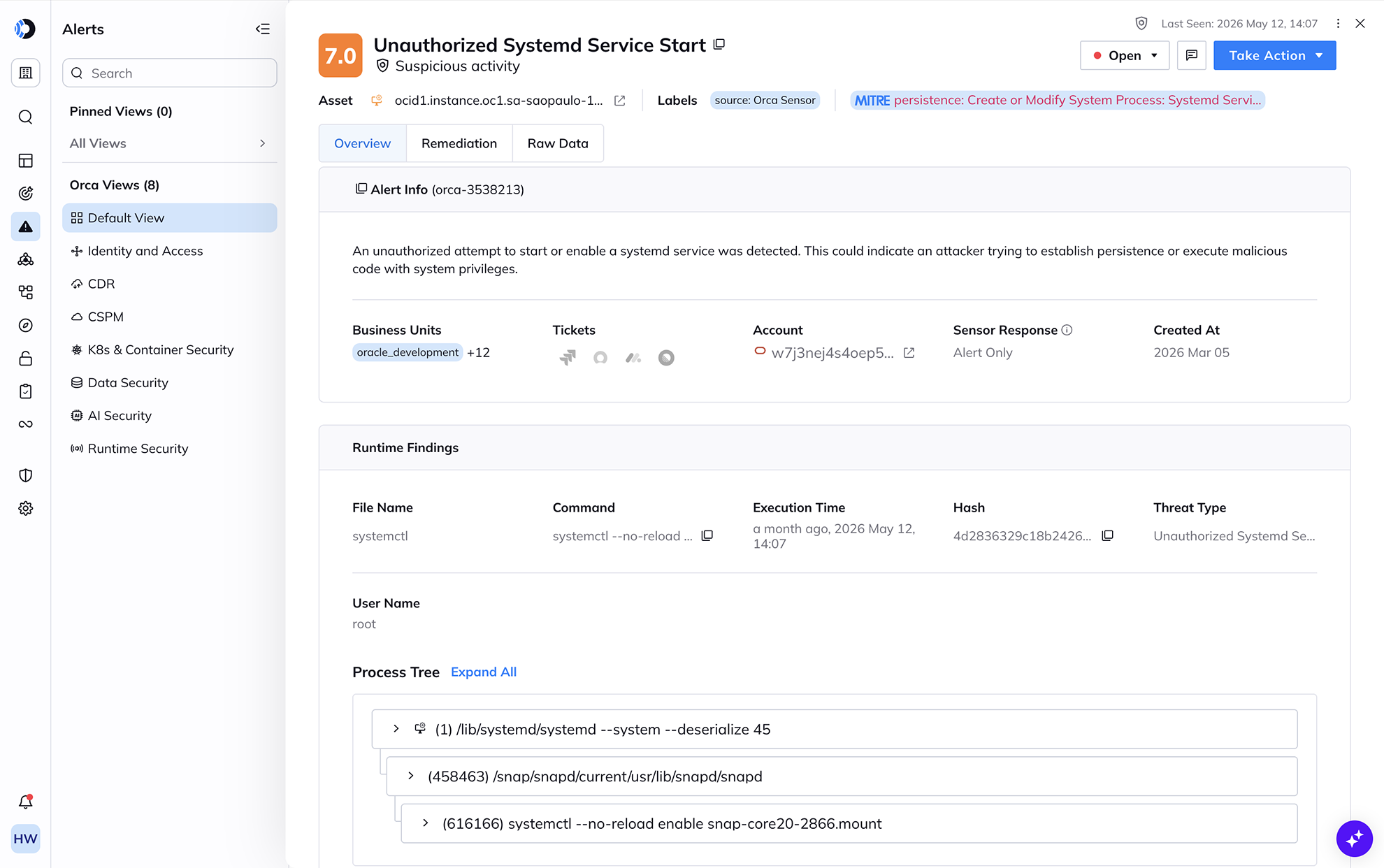Select the Data Security view
This screenshot has width=1384, height=868.
click(170, 382)
